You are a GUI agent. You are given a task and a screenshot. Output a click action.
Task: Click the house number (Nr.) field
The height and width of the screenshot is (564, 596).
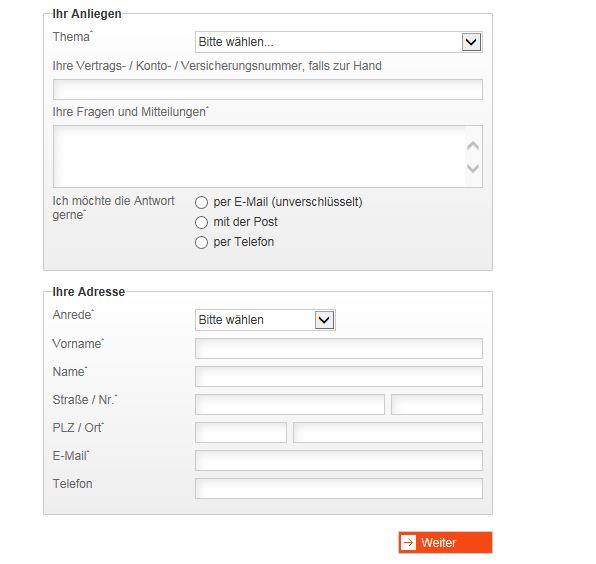[x=437, y=404]
